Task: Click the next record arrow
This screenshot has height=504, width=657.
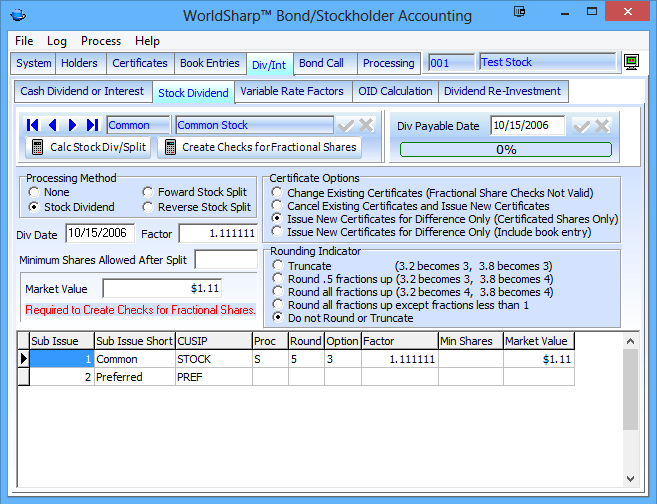Action: [72, 125]
